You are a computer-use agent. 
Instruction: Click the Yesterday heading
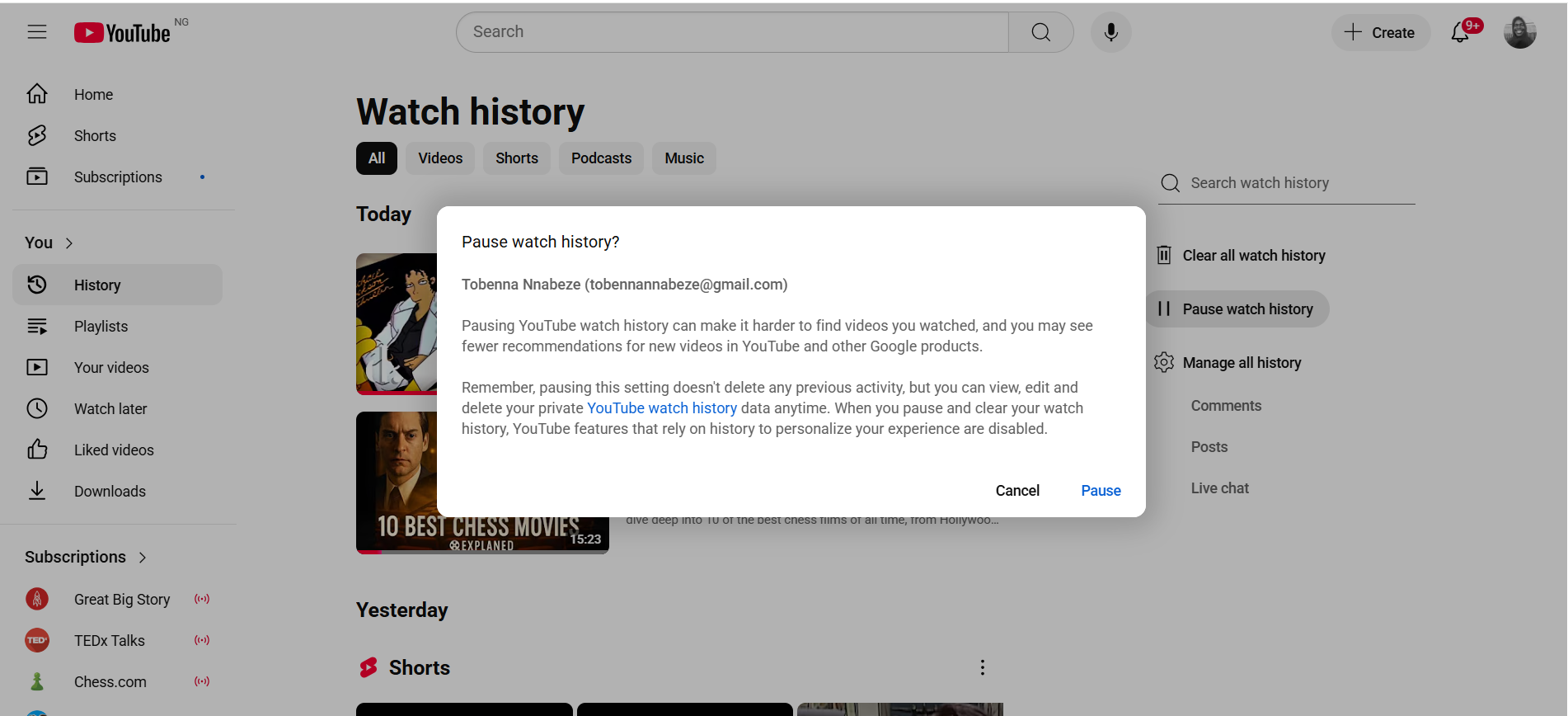tap(401, 610)
